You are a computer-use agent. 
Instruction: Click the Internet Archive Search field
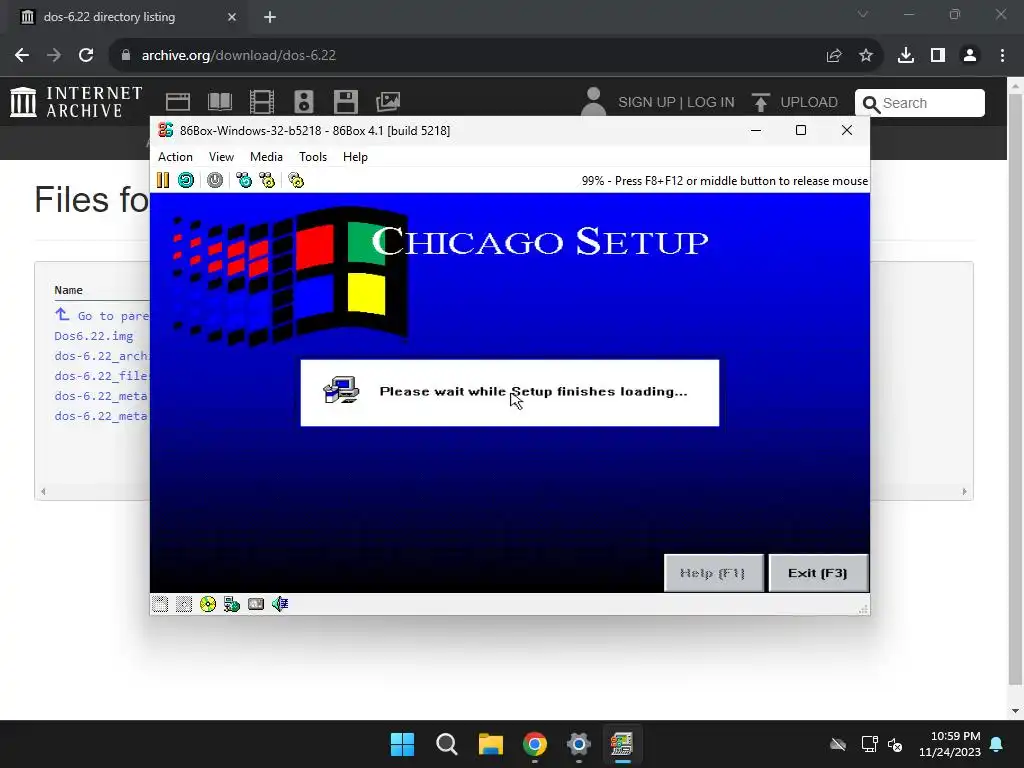coord(920,103)
